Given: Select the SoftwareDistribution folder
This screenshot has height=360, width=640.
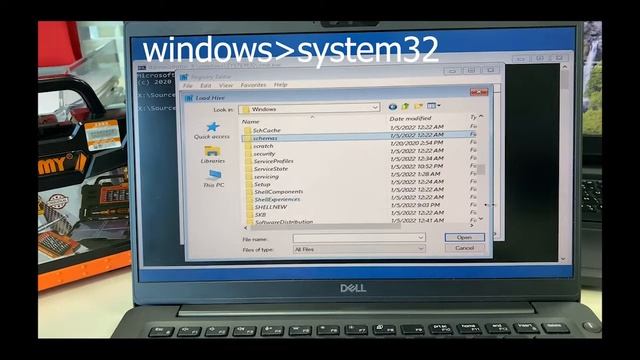Looking at the screenshot, I should click(x=284, y=222).
